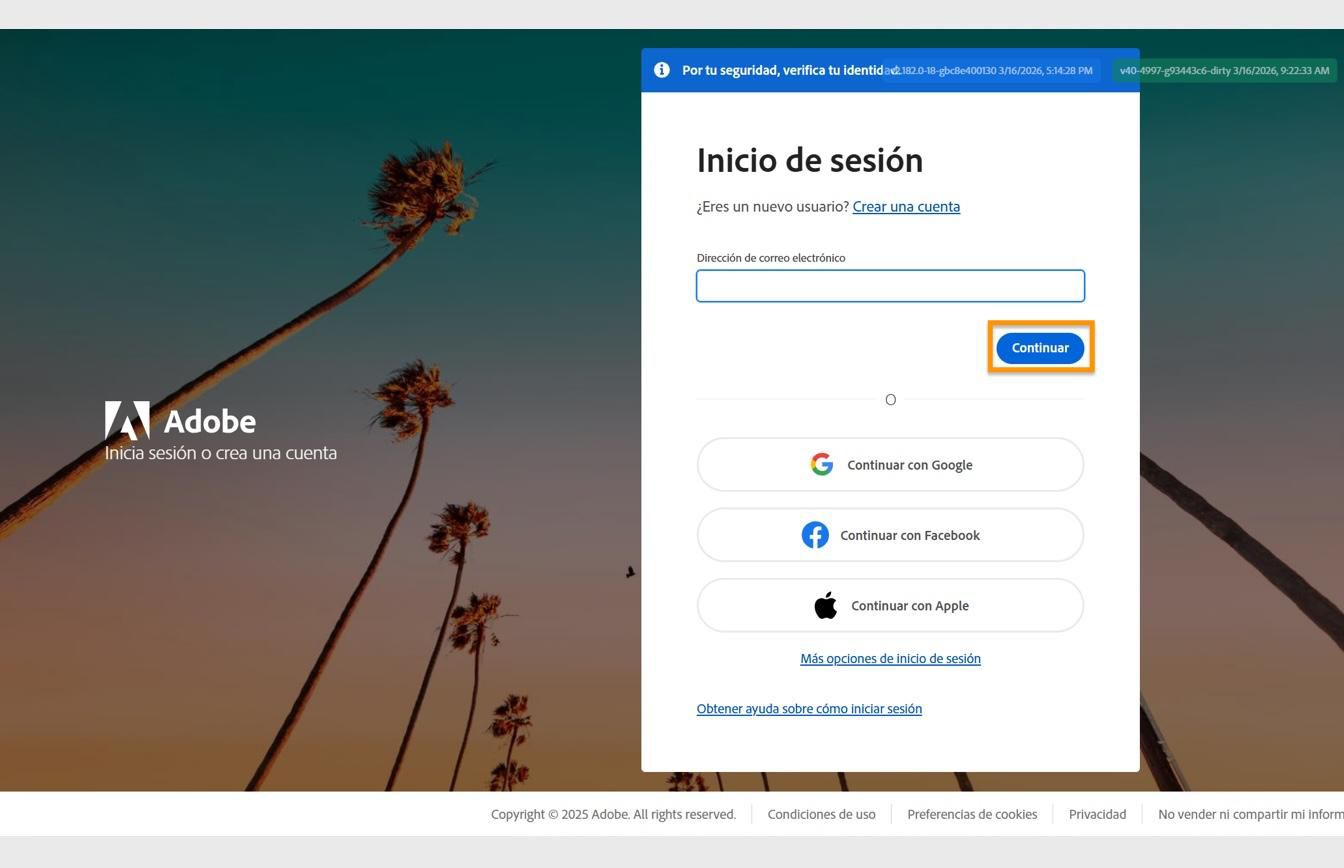Screen dimensions: 1344x868
Task: Click the version badge at top right
Action: coord(1224,71)
